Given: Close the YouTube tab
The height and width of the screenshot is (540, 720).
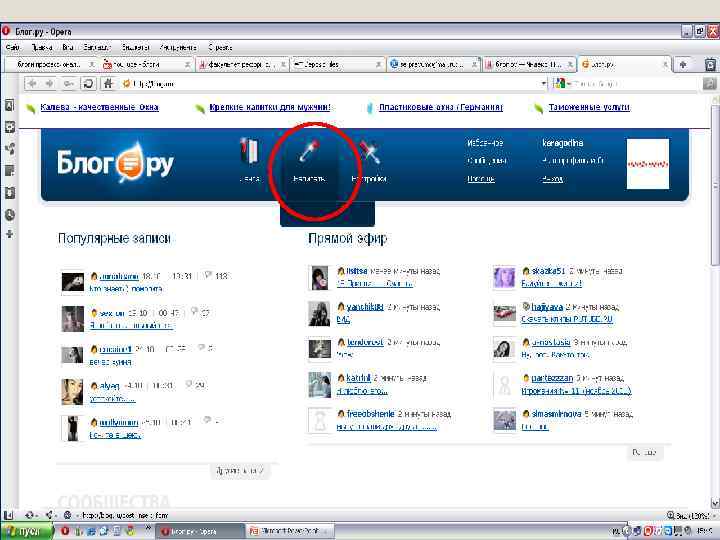Looking at the screenshot, I should [x=187, y=65].
